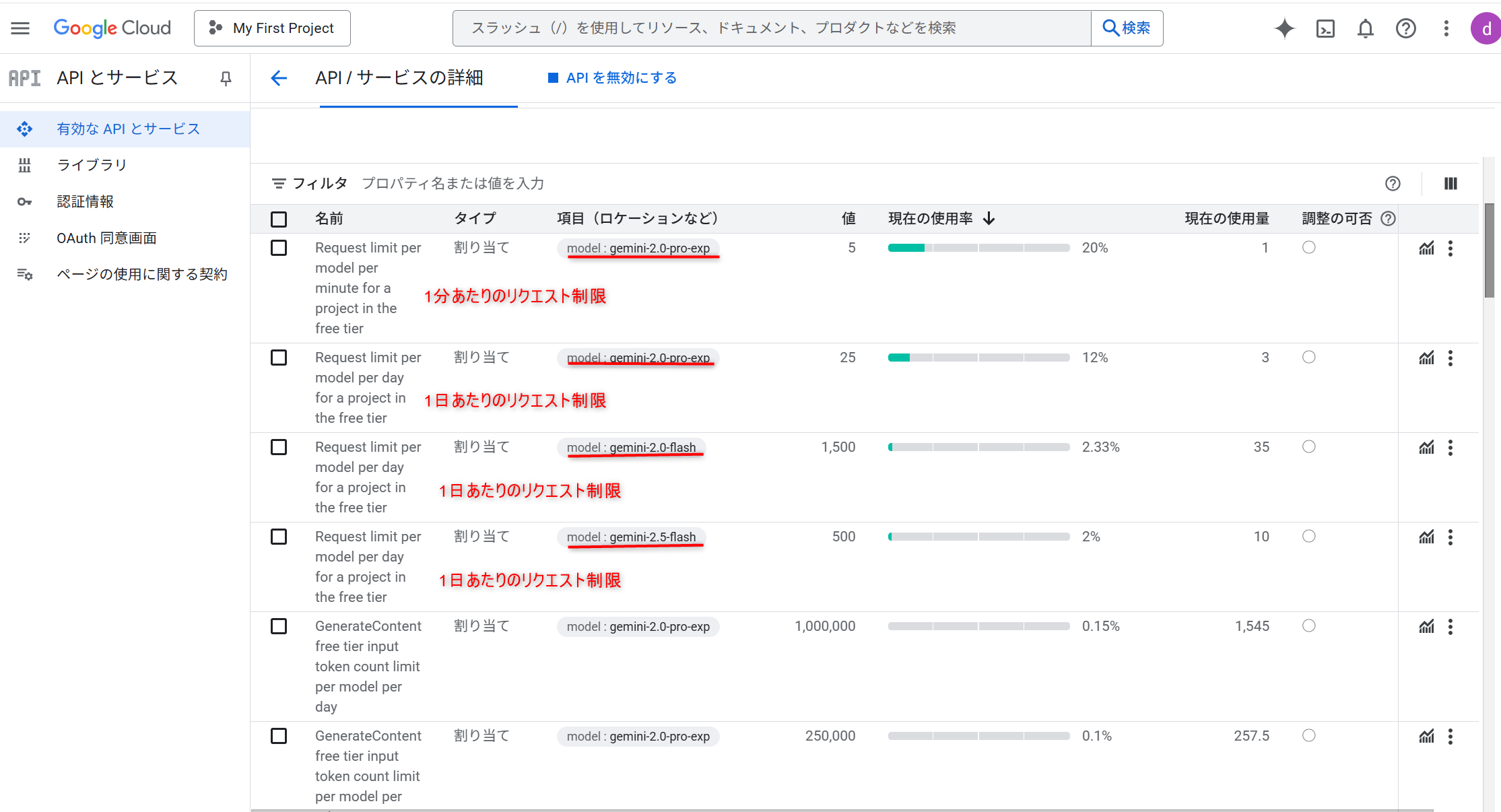Click the API / サービスの詳細 heading tab
The image size is (1501, 812).
(x=399, y=78)
